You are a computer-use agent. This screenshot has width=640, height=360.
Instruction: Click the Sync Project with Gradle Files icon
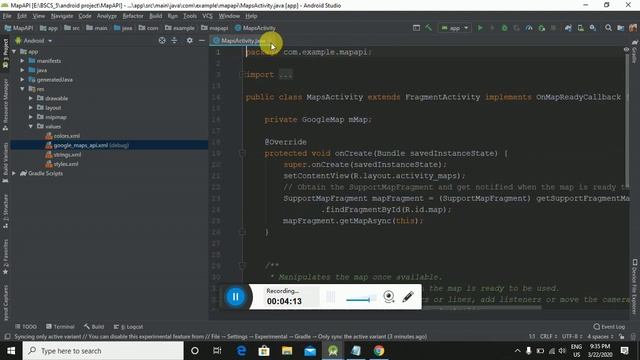[568, 28]
